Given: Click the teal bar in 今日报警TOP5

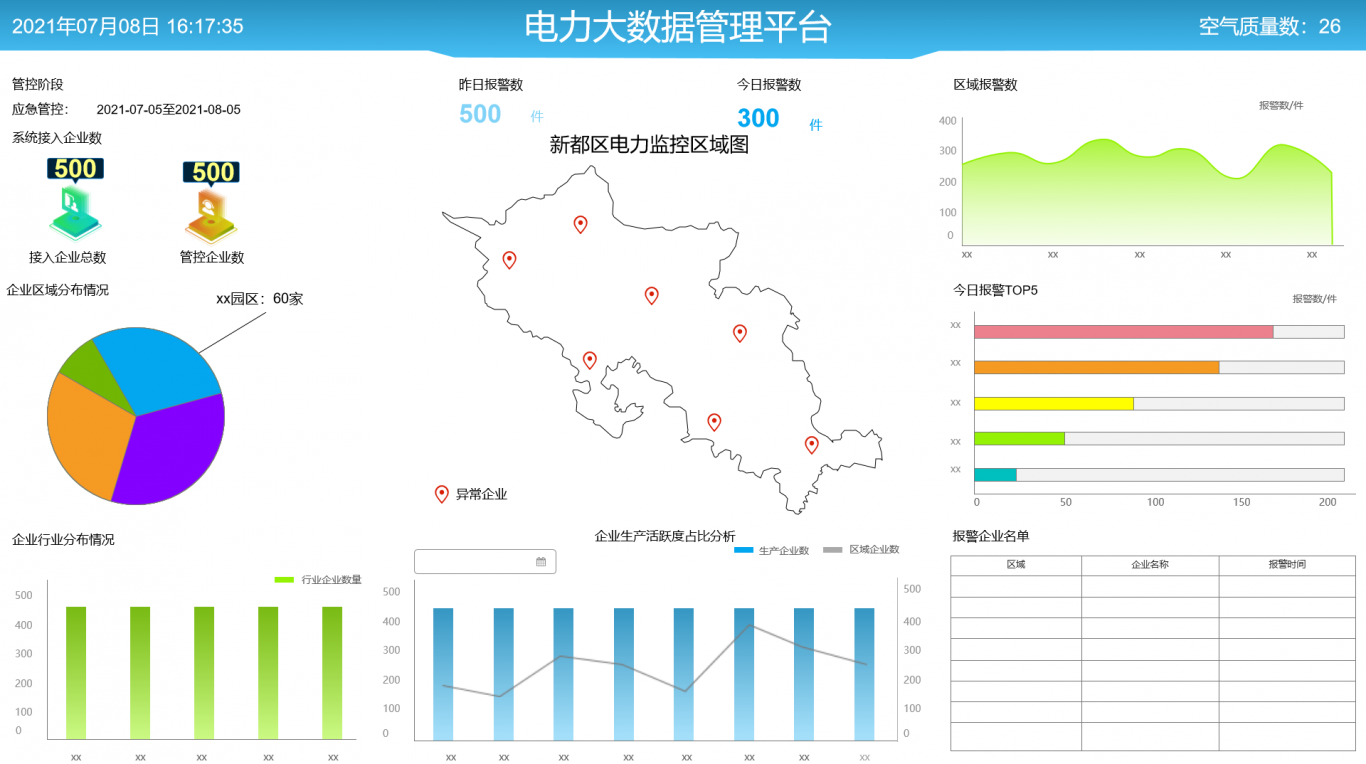Looking at the screenshot, I should pos(996,474).
